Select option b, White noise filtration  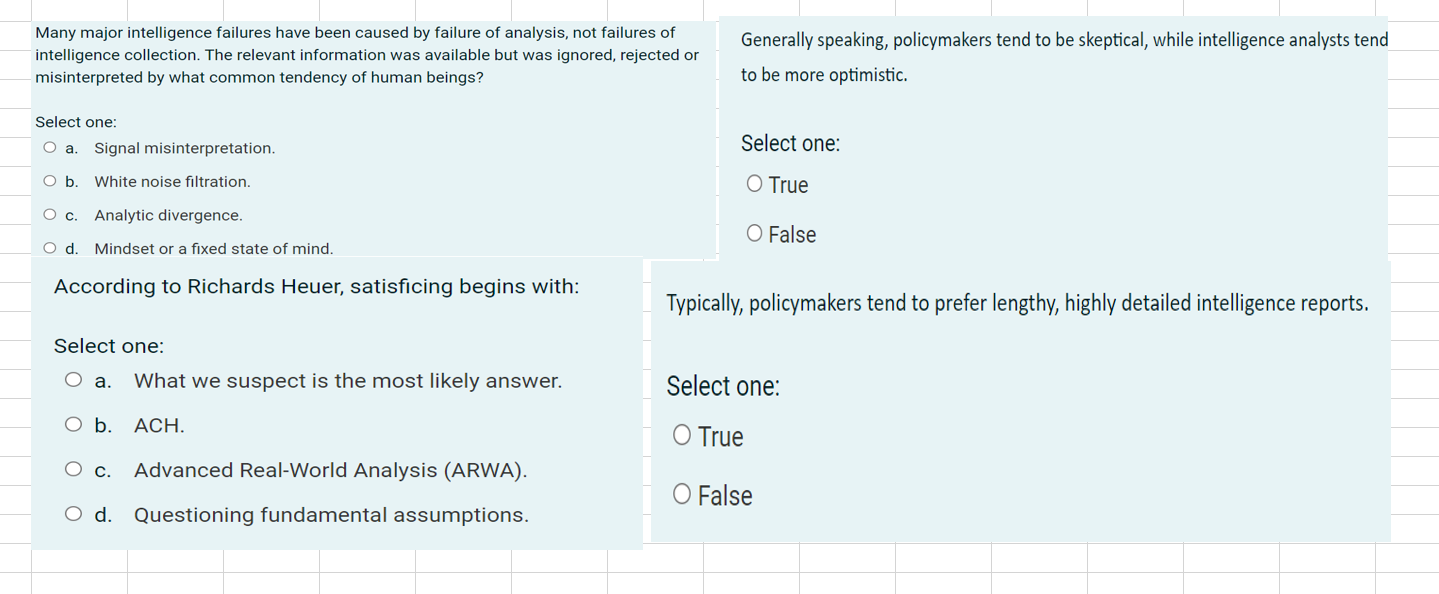(x=49, y=180)
